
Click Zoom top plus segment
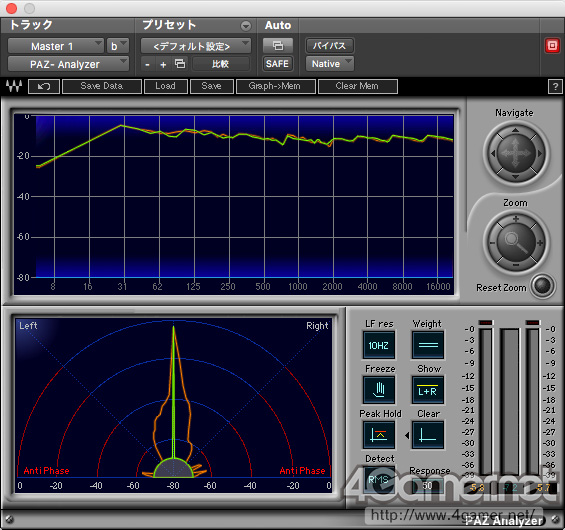click(x=516, y=219)
